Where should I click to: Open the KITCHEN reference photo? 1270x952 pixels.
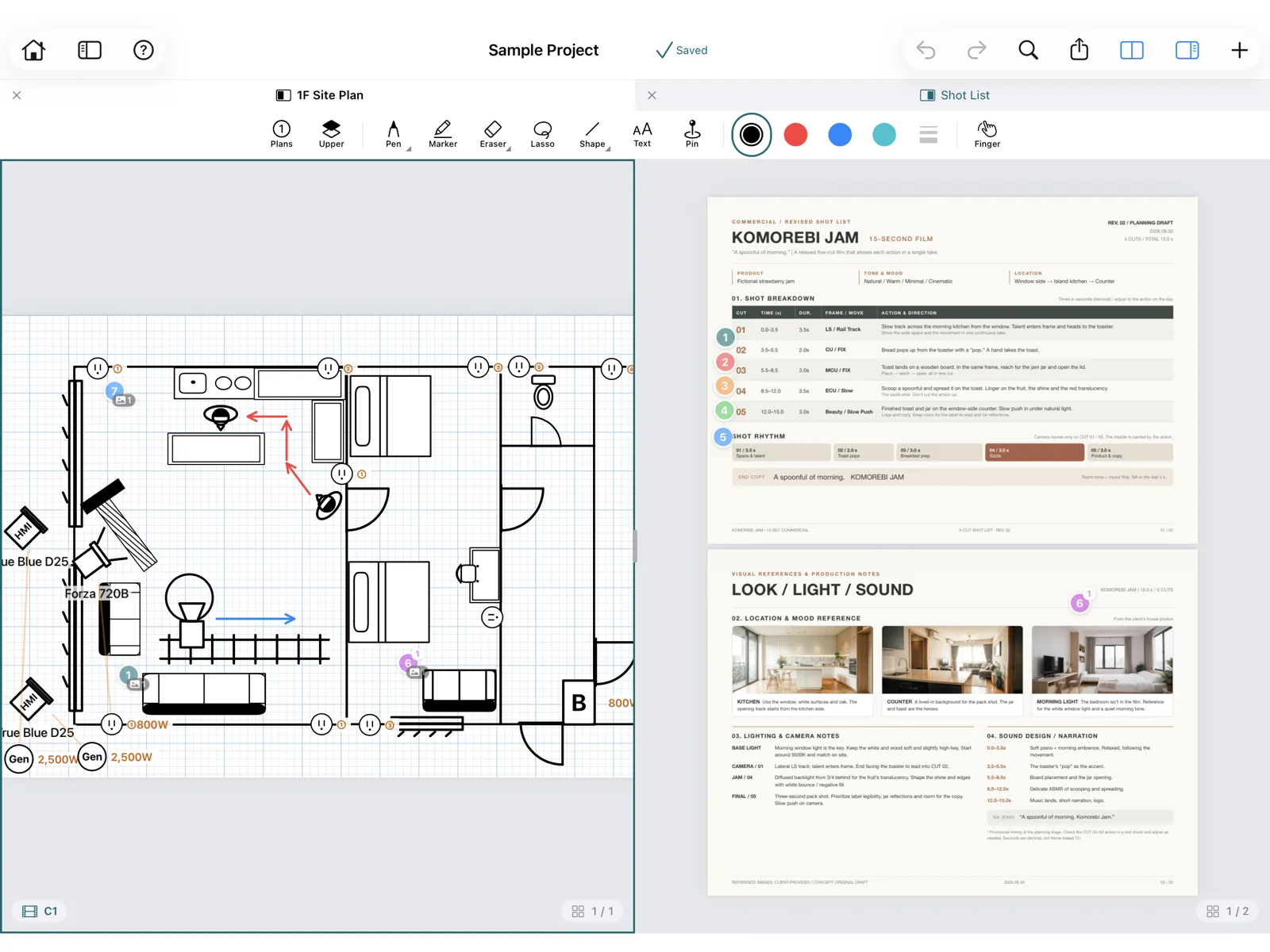pyautogui.click(x=802, y=659)
